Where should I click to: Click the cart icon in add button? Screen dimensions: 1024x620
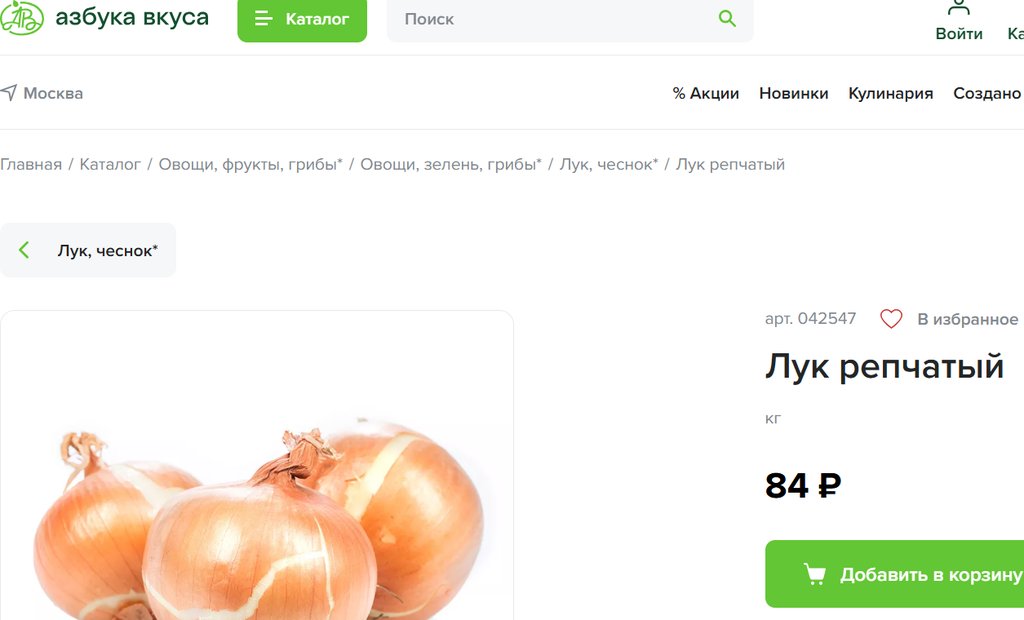814,574
